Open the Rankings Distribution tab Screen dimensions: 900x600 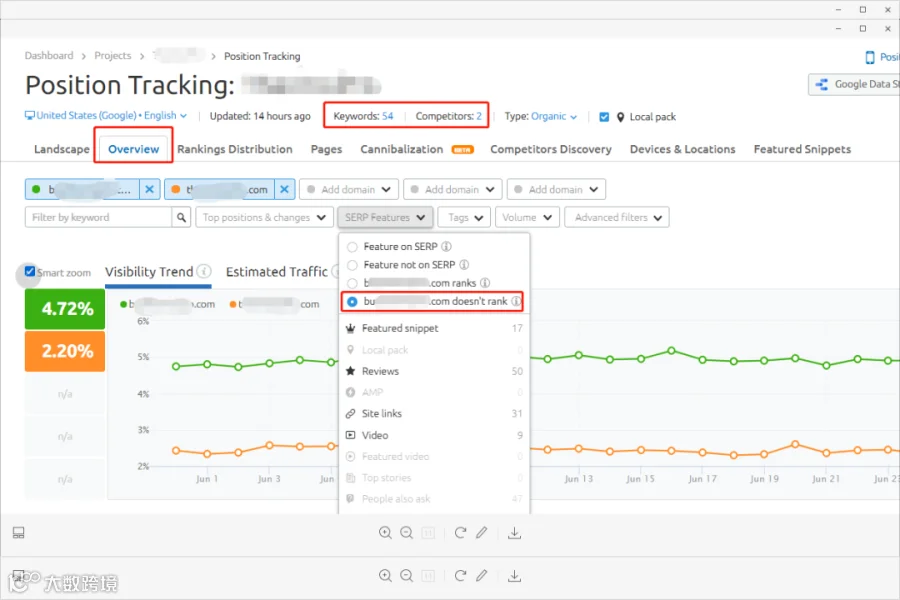[235, 149]
